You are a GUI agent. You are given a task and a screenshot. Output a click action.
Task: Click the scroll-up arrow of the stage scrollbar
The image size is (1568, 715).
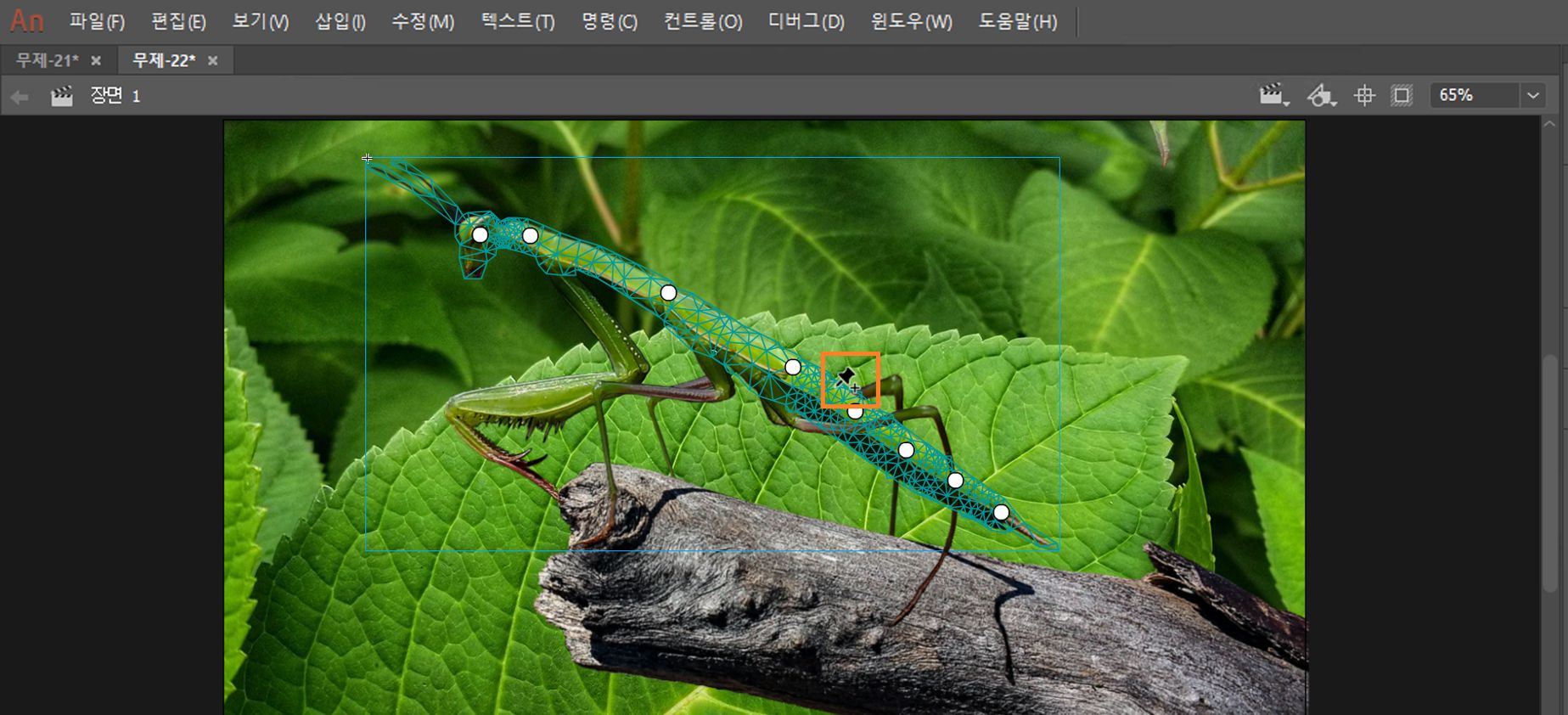coord(1550,125)
